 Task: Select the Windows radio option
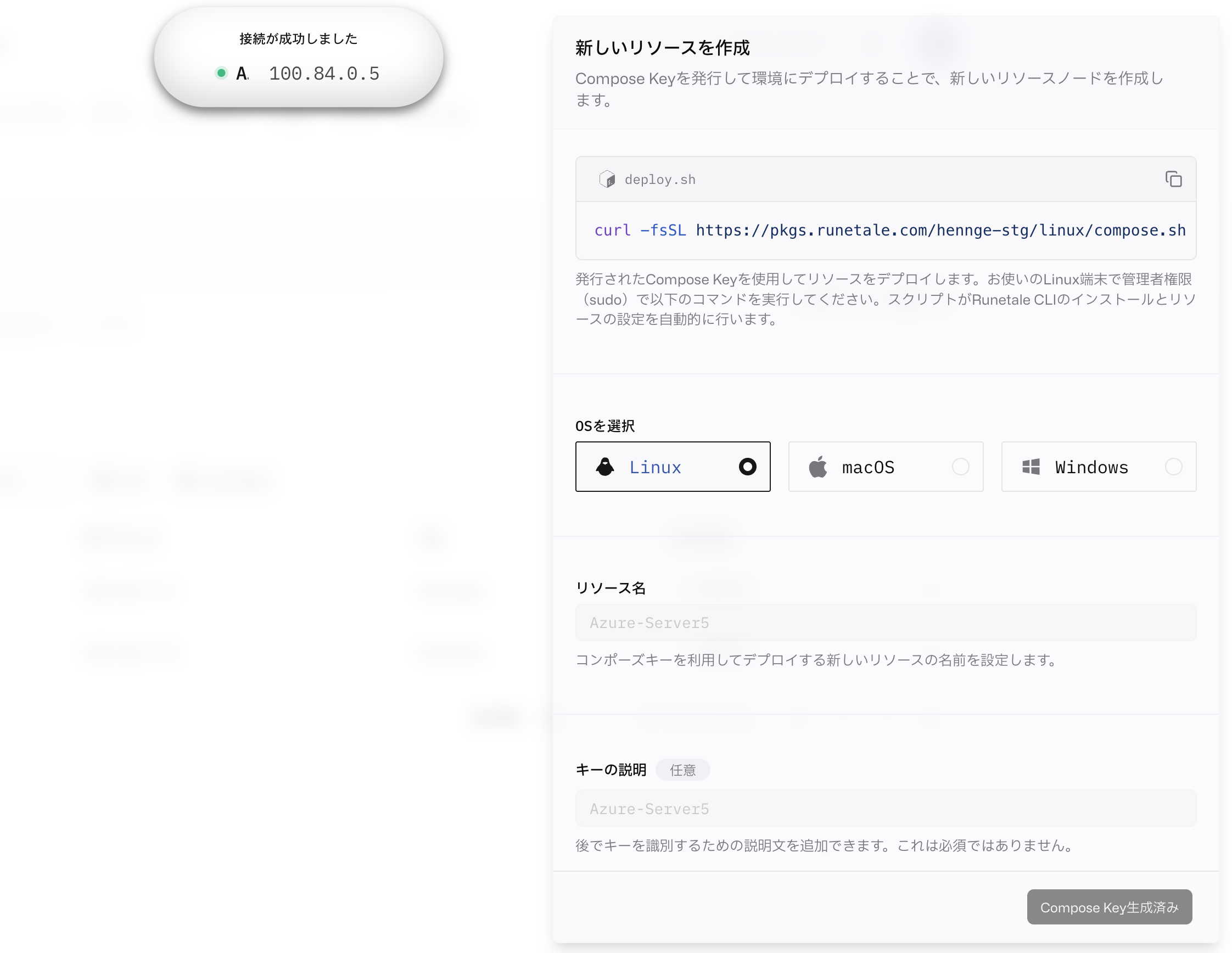(x=1173, y=467)
